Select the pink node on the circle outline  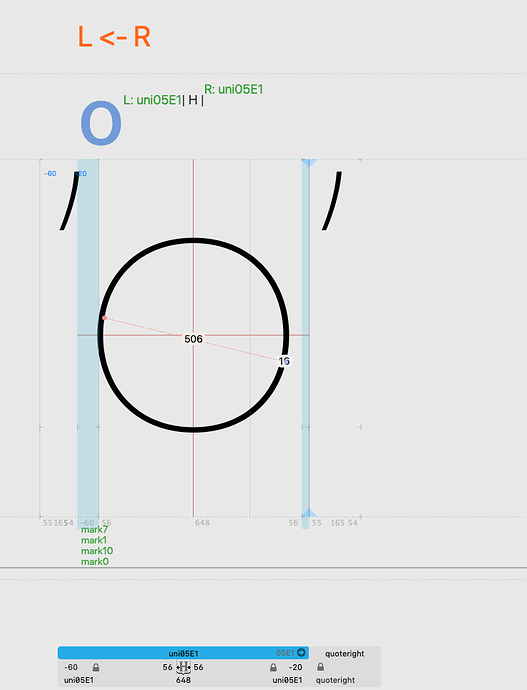(x=104, y=318)
